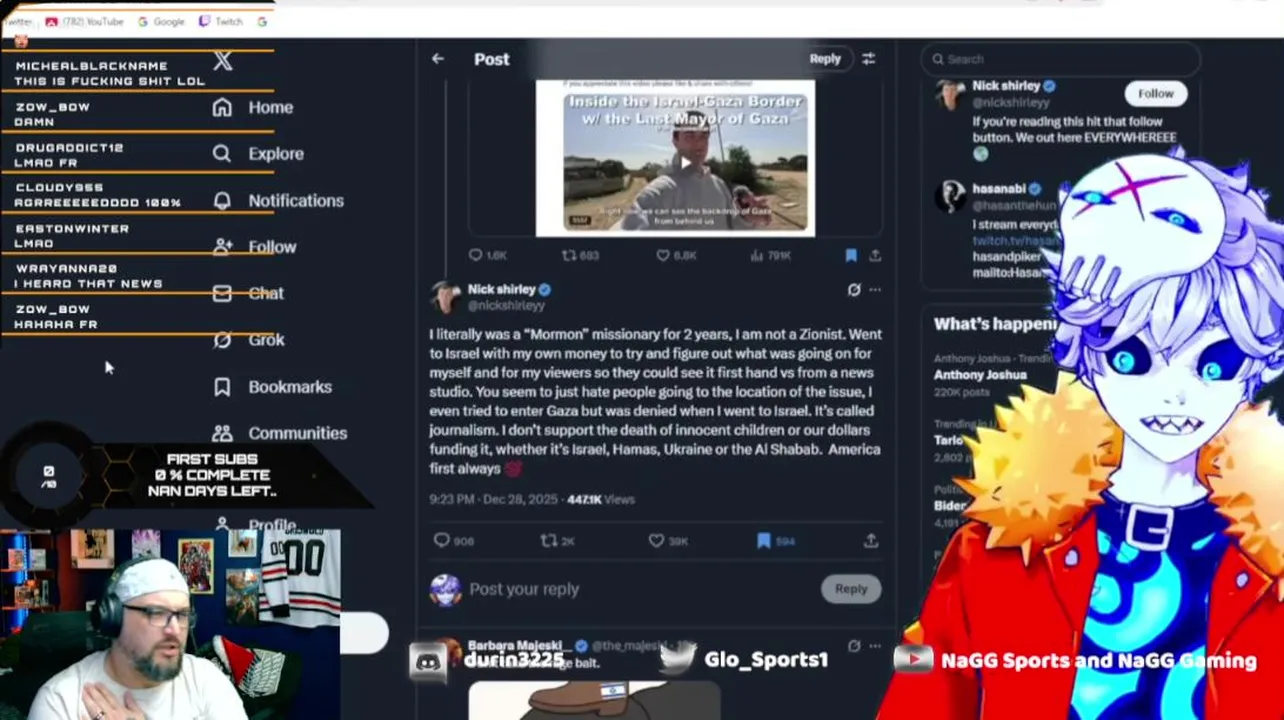The height and width of the screenshot is (720, 1284).
Task: Open hasanabi profile in right panel
Action: 998,188
